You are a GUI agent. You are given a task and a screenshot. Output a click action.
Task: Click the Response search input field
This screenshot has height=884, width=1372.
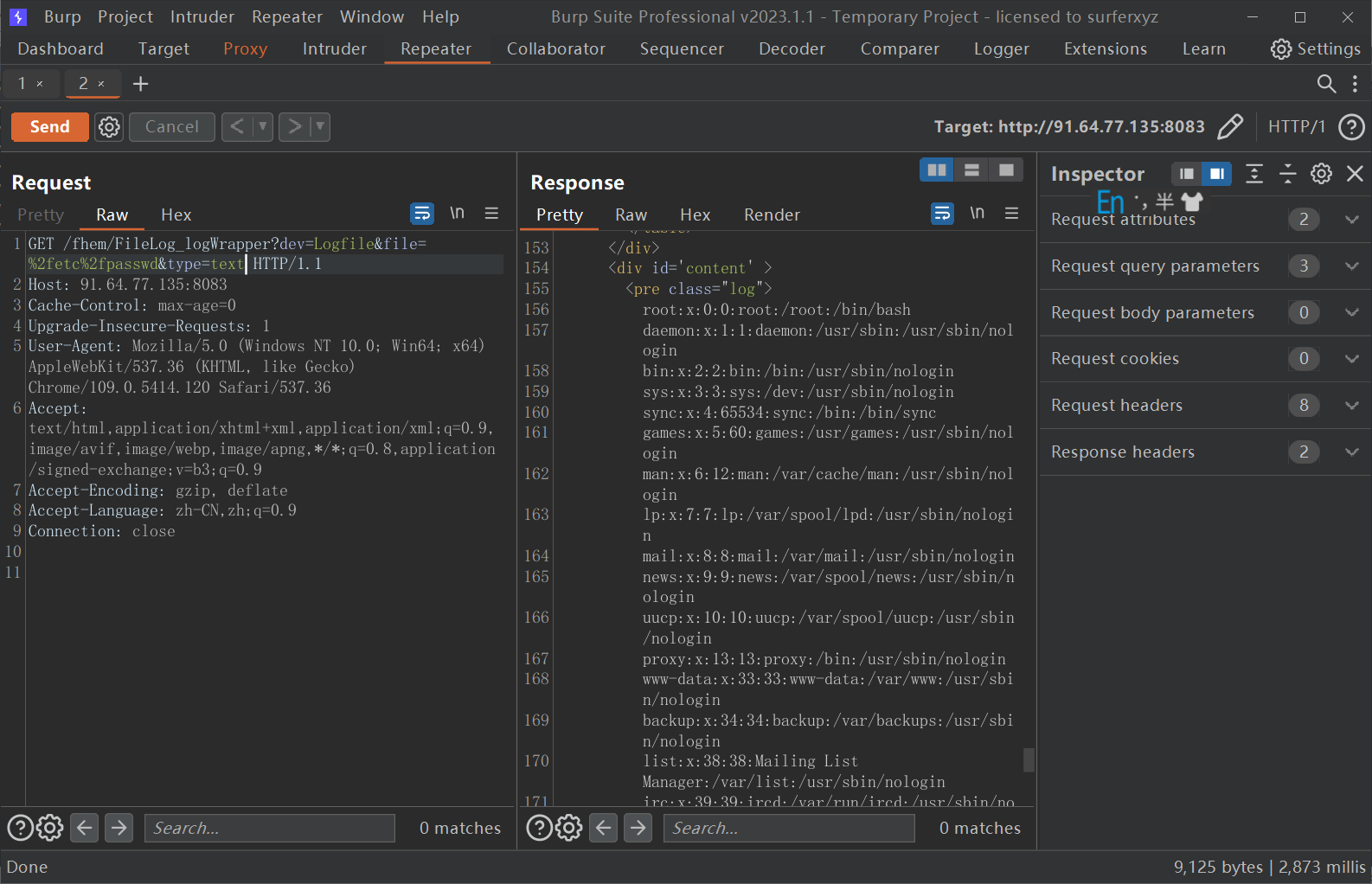pos(789,828)
